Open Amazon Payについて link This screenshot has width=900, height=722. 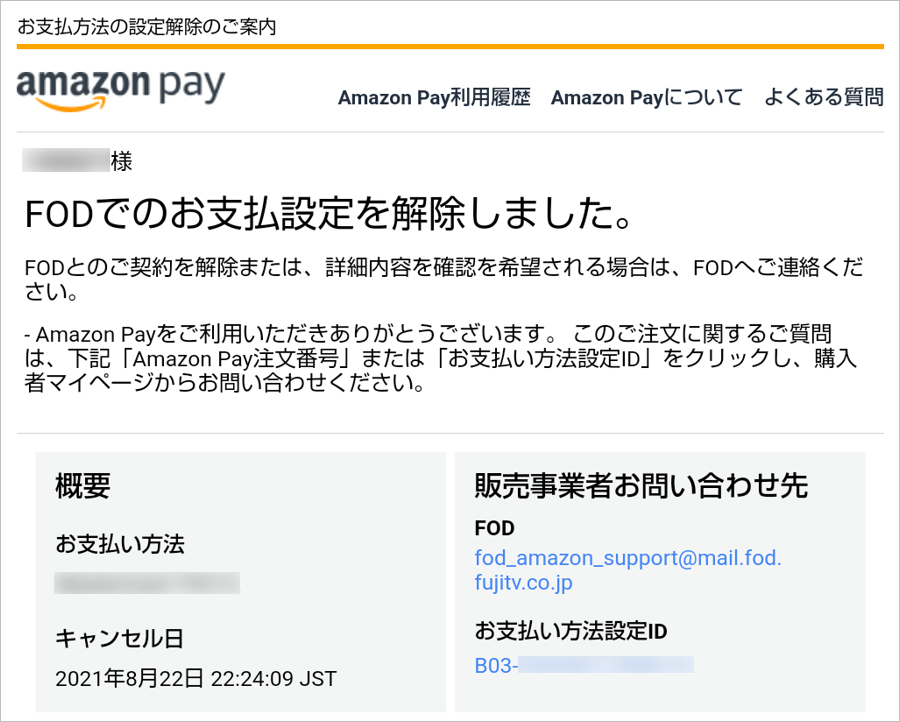(647, 98)
